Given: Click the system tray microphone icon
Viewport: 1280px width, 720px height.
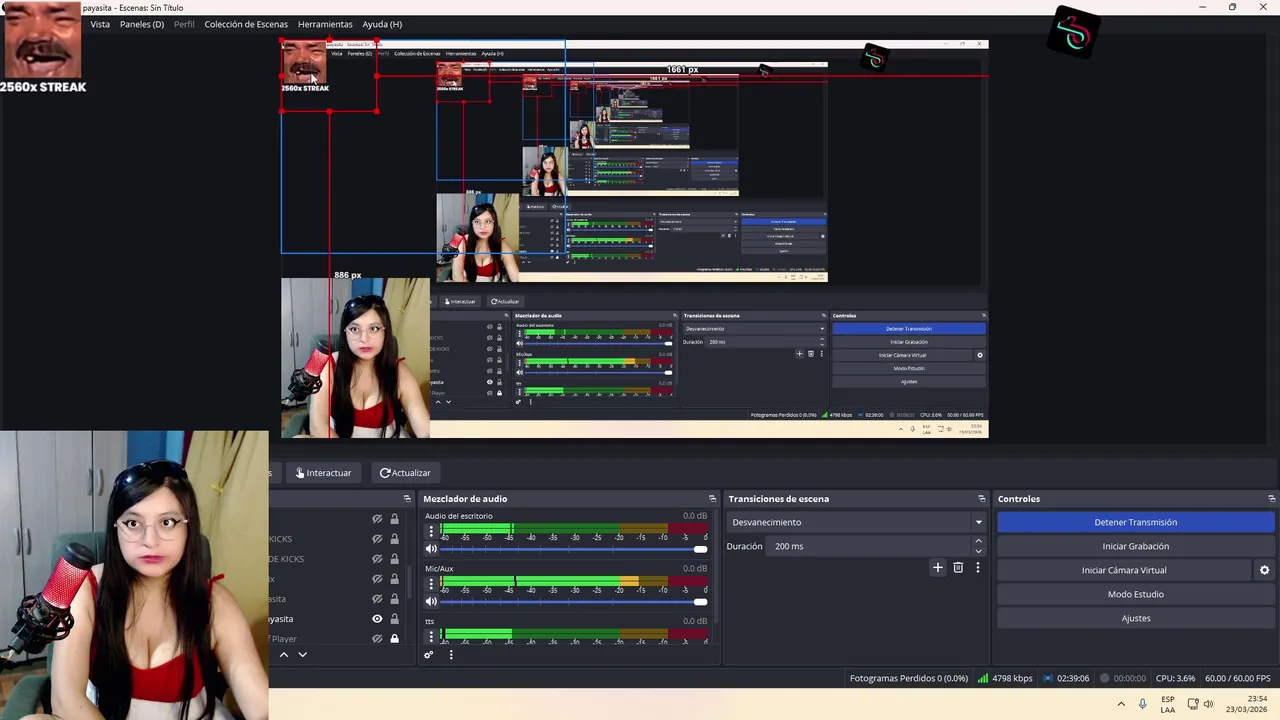Looking at the screenshot, I should coord(1142,704).
